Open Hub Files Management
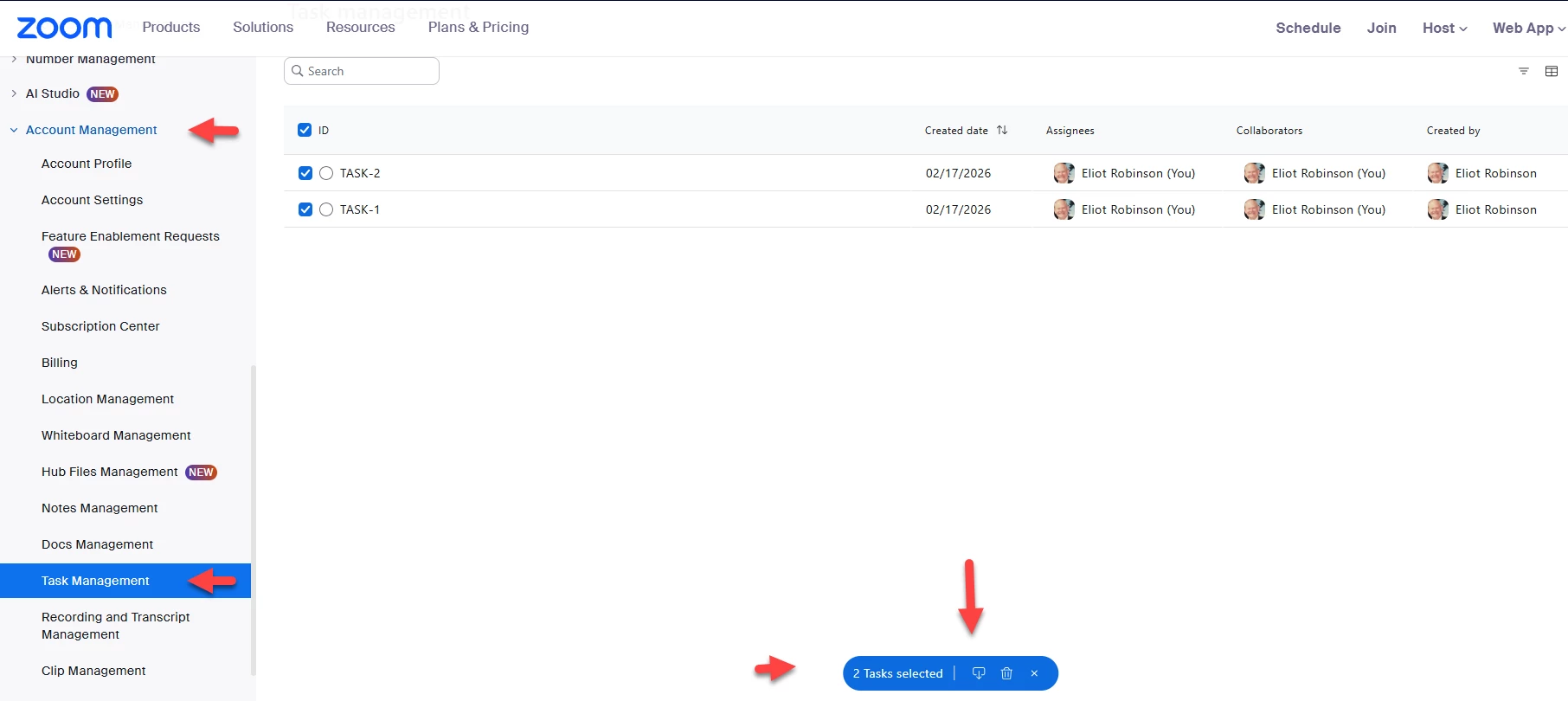 point(110,472)
